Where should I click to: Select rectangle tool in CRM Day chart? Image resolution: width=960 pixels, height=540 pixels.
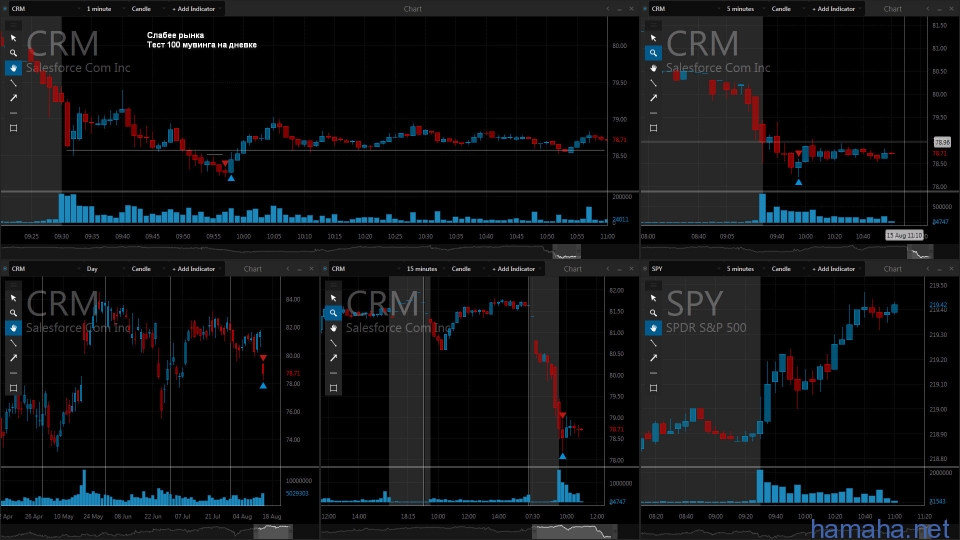[13, 388]
